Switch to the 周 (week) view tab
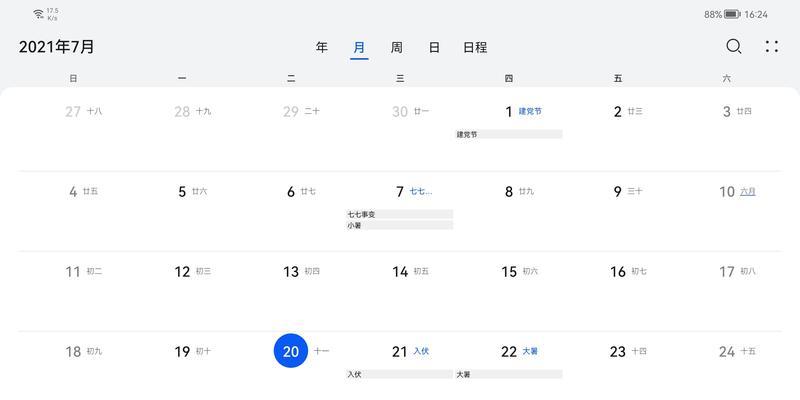The image size is (800, 400). [x=396, y=47]
